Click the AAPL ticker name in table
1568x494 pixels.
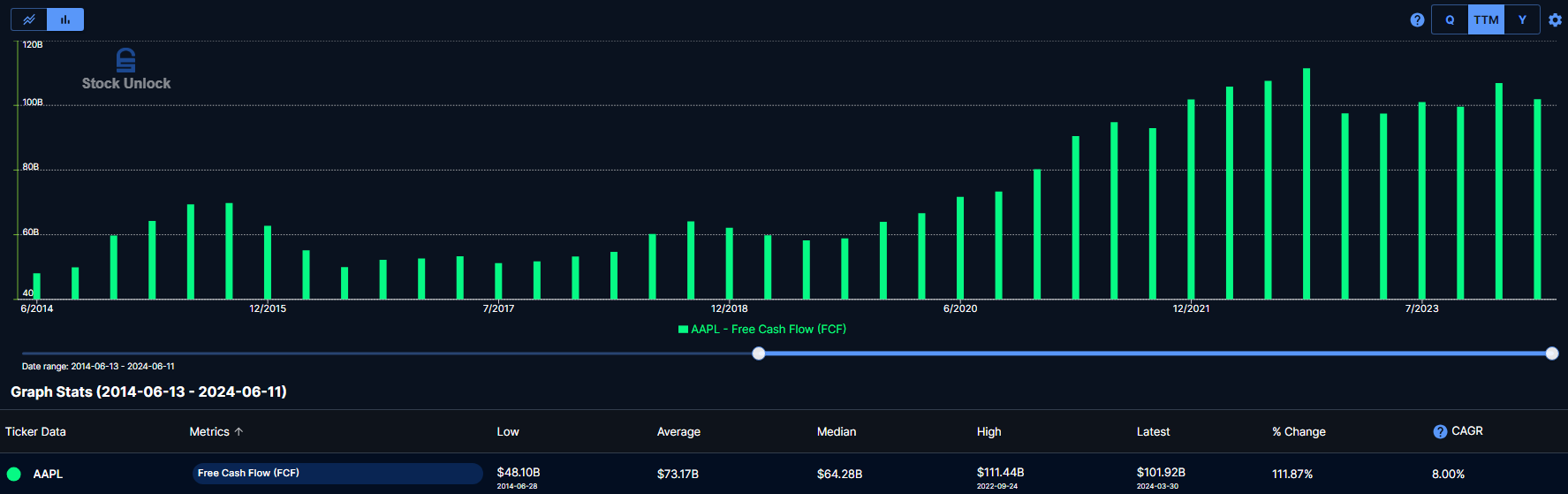[48, 474]
